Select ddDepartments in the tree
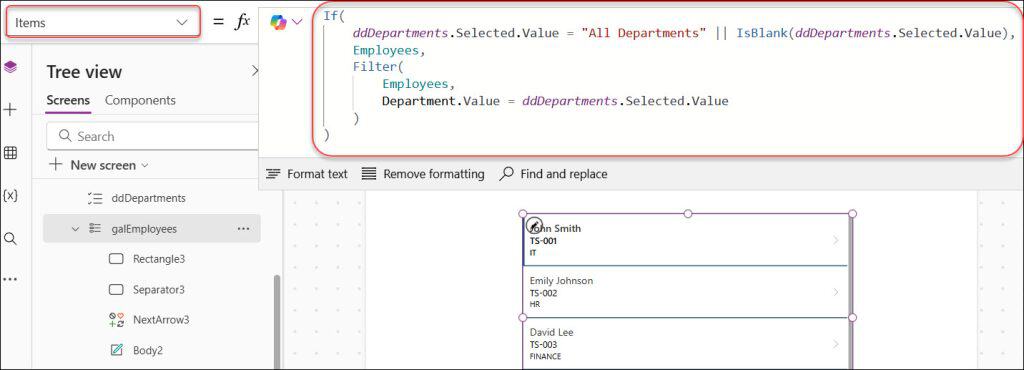Image resolution: width=1024 pixels, height=370 pixels. pos(149,198)
